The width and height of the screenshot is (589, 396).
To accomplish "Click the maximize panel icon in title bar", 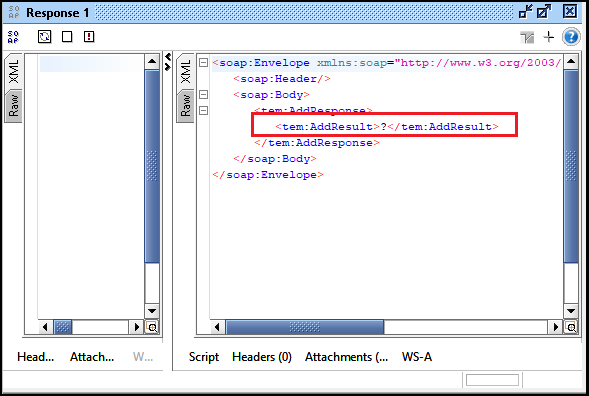I will click(544, 12).
